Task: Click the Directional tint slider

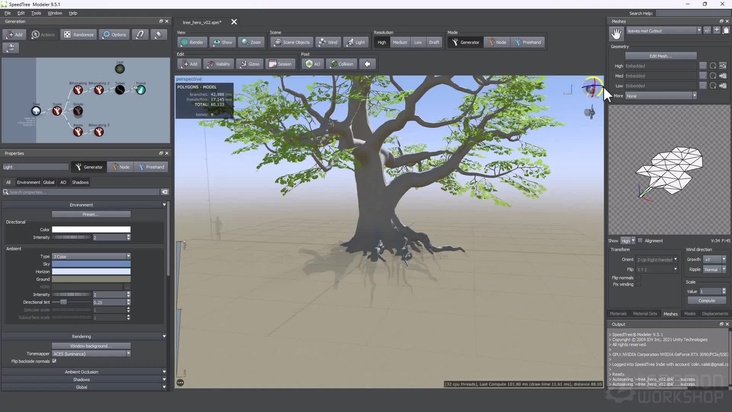Action: click(x=71, y=302)
